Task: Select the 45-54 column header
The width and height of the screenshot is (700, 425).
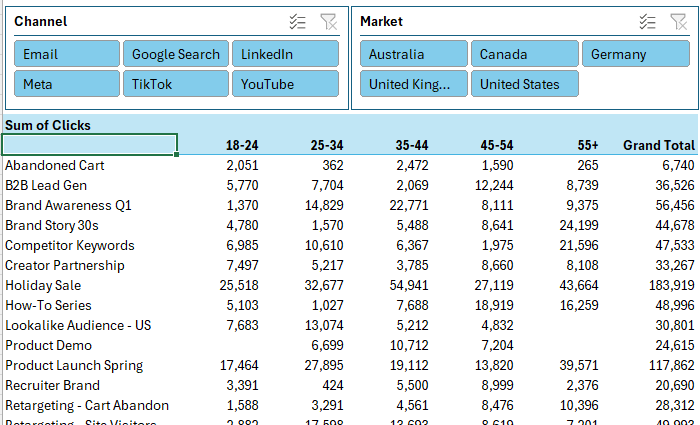Action: (x=496, y=145)
